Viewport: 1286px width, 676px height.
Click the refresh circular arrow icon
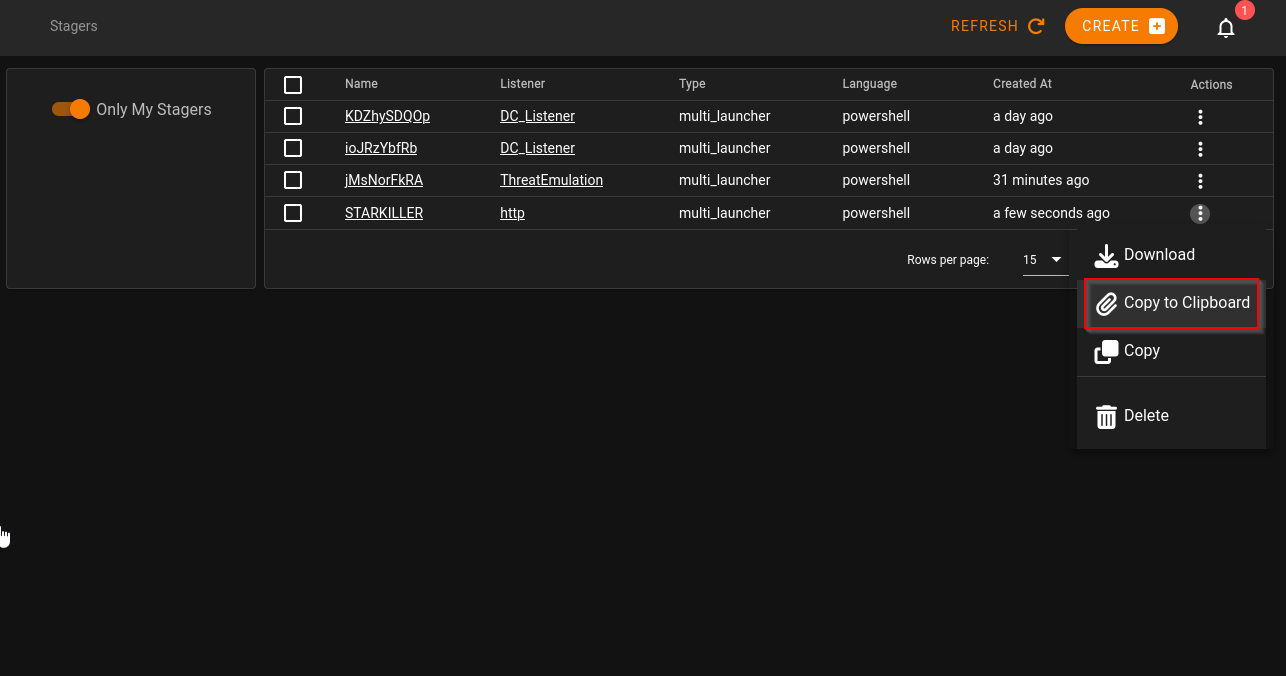(1036, 26)
